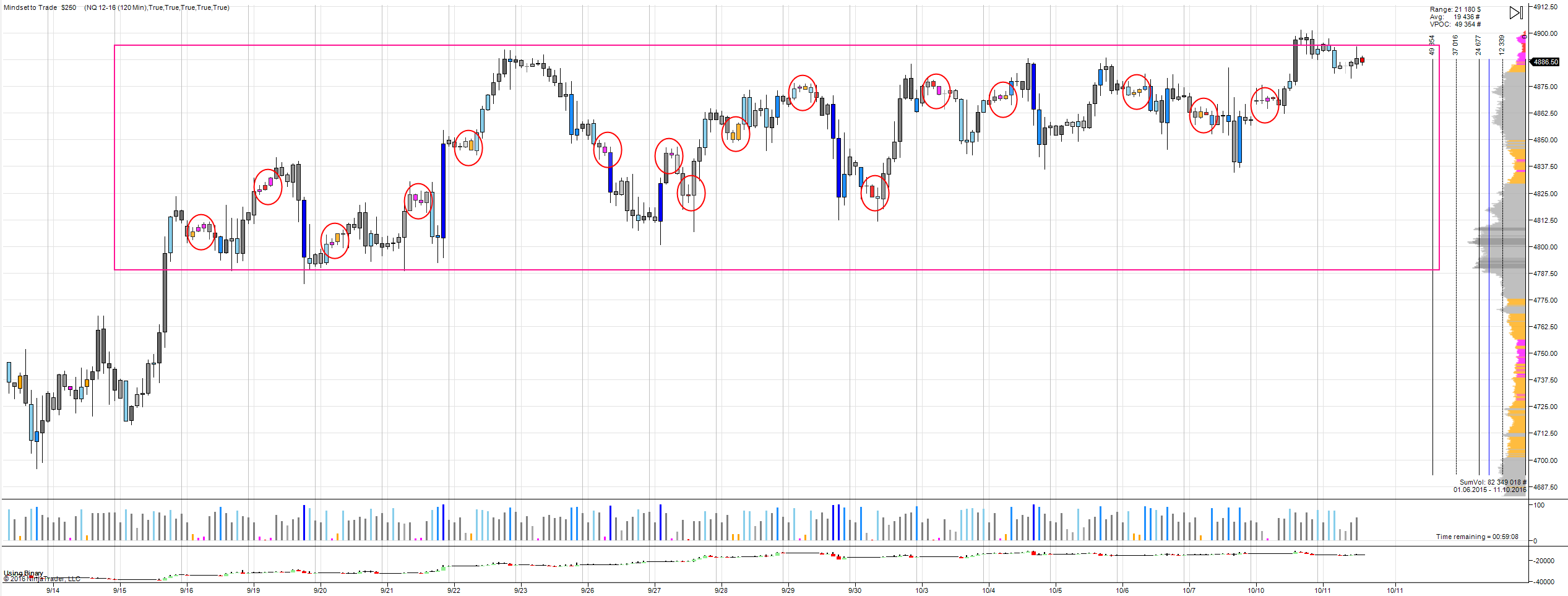
Task: Click the 9/26 date label on the time axis
Action: click(588, 590)
